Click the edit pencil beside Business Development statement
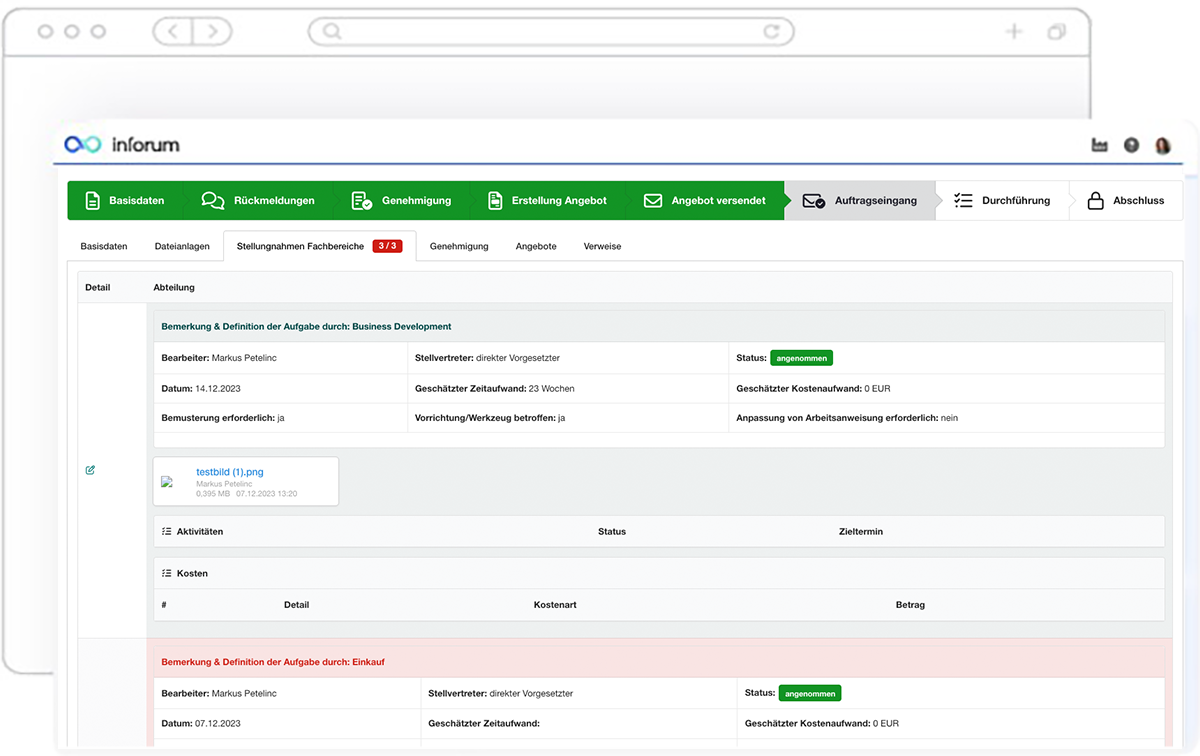 click(x=90, y=469)
